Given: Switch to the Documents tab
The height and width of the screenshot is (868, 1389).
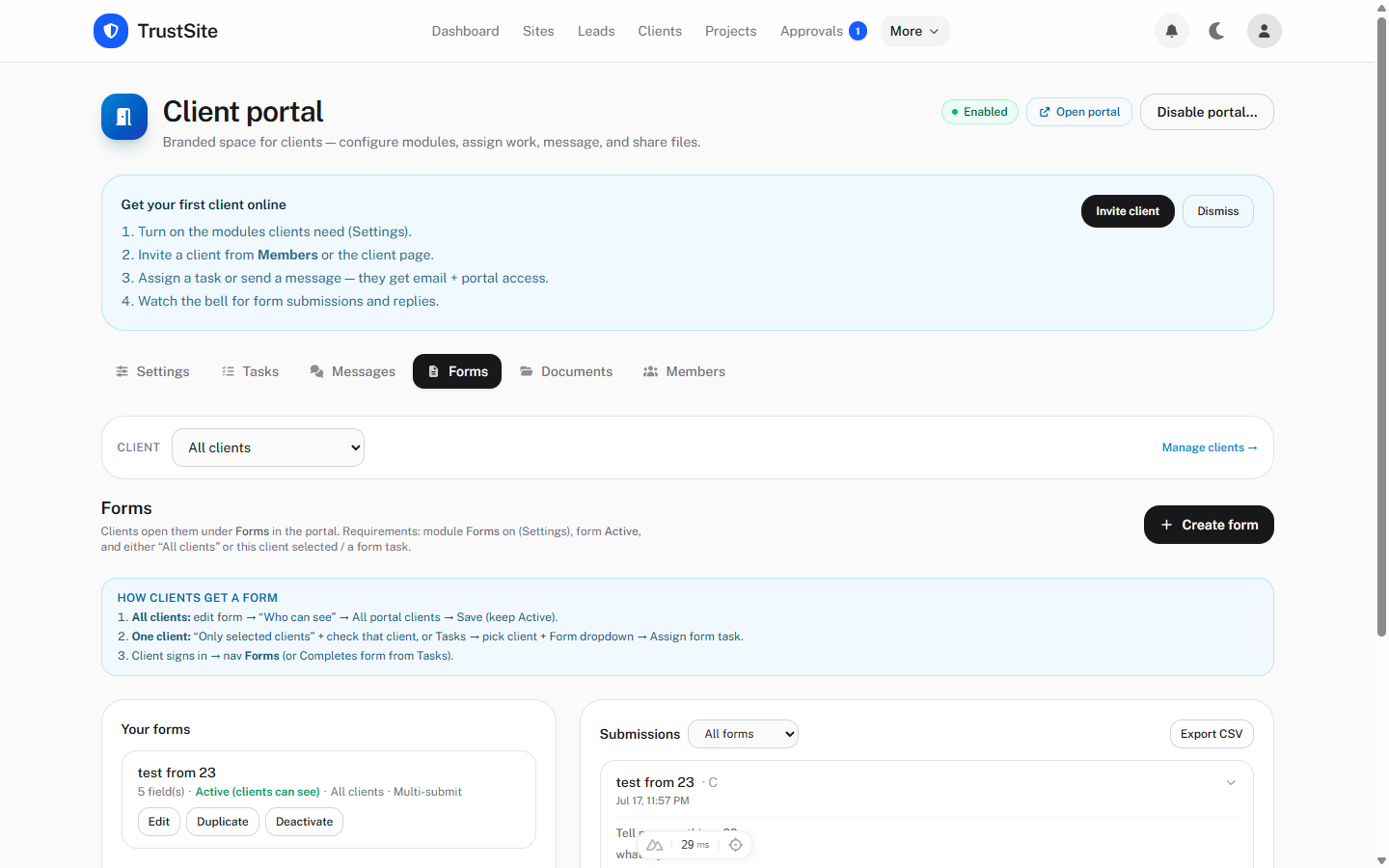Looking at the screenshot, I should pos(566,371).
